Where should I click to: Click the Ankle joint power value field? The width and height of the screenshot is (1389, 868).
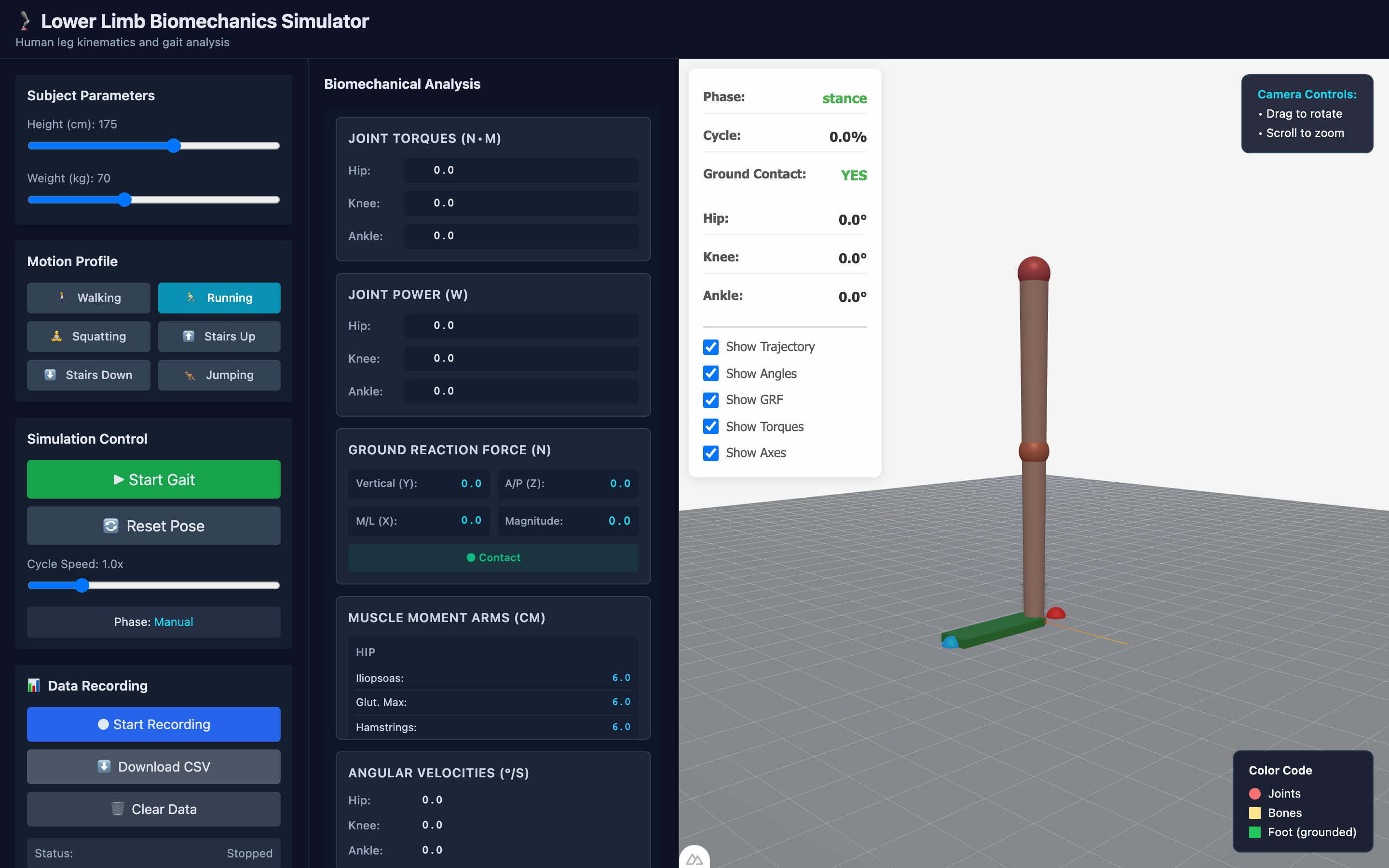[x=521, y=391]
